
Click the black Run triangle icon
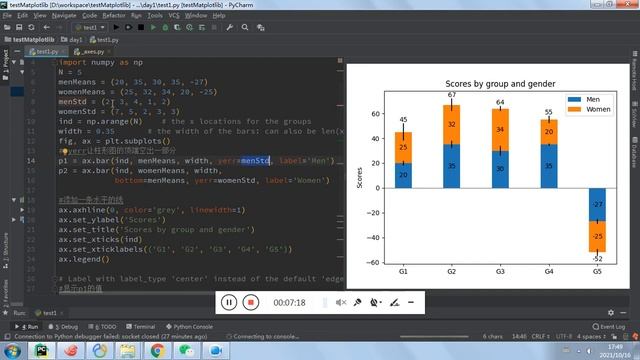pyautogui.click(x=116, y=27)
